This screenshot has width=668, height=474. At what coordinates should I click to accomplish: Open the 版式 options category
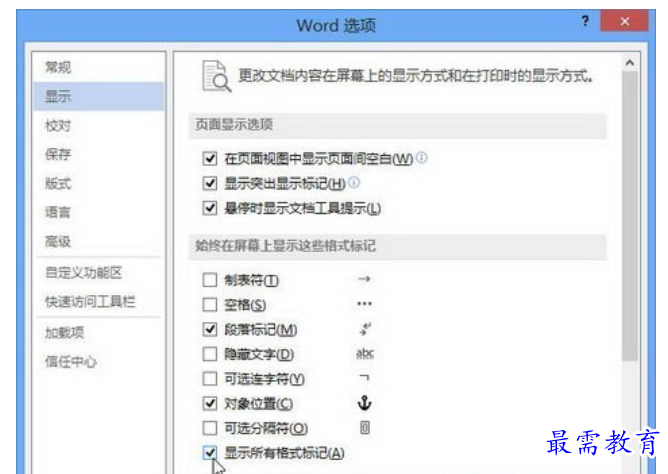coord(98,184)
